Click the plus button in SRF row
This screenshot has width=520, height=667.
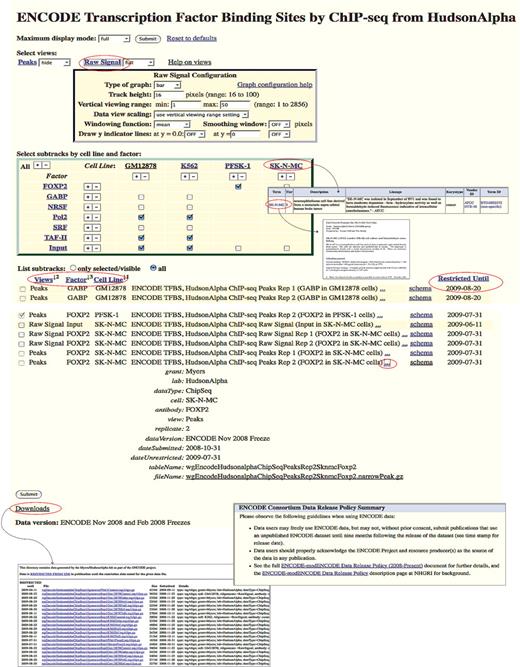[x=88, y=228]
